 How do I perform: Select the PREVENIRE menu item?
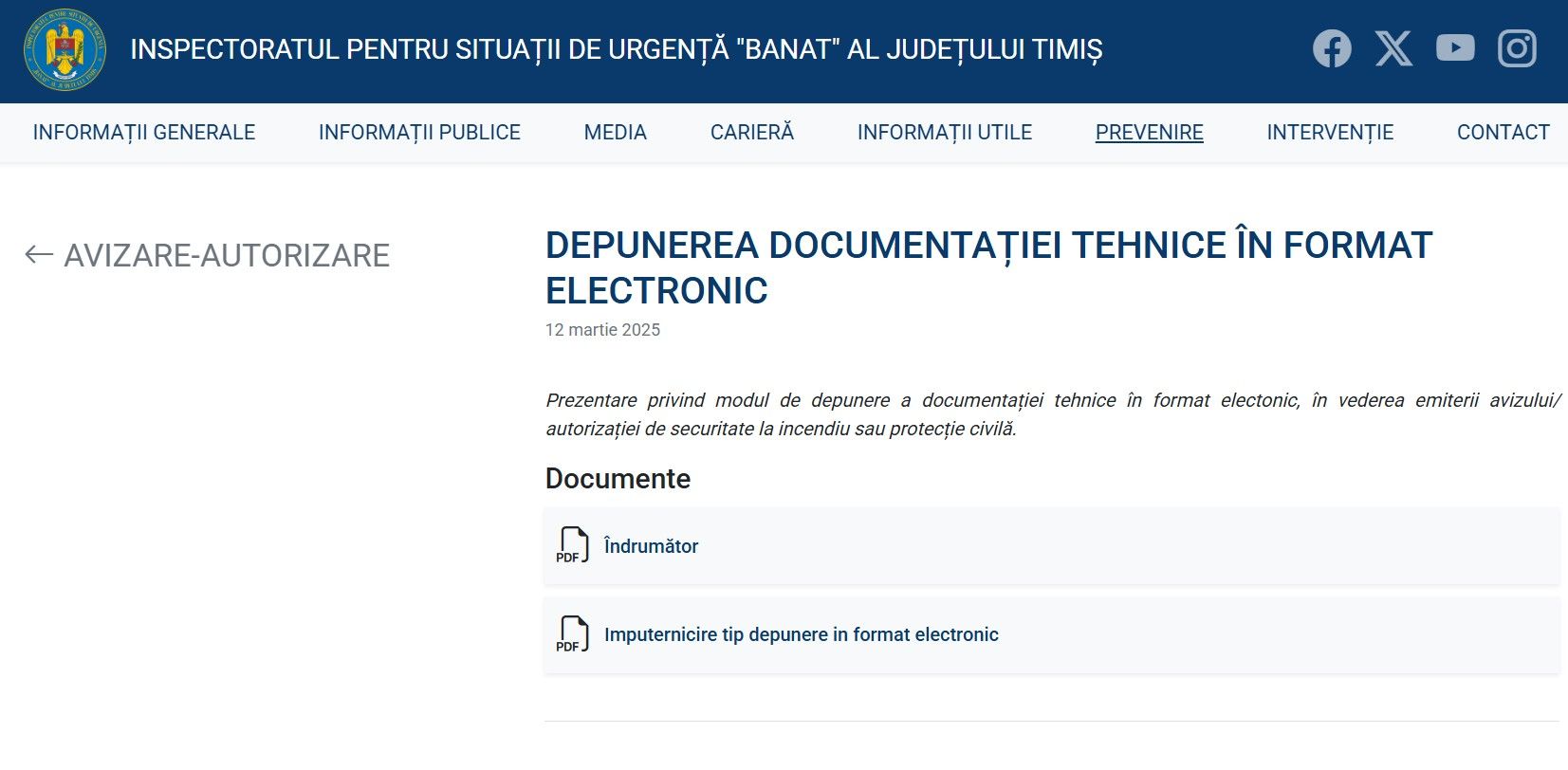pos(1149,133)
